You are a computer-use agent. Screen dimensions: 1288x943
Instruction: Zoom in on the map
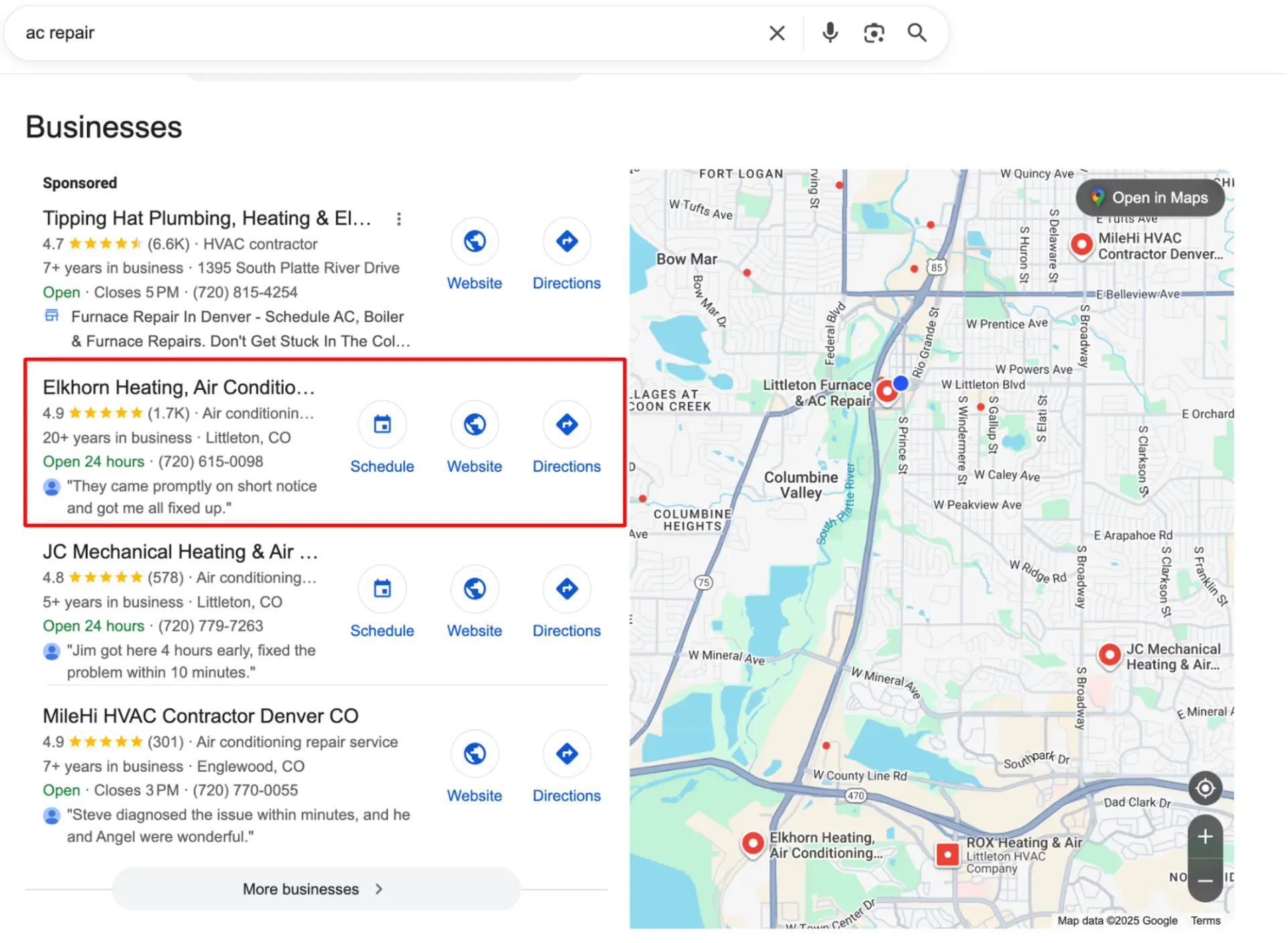coord(1205,836)
